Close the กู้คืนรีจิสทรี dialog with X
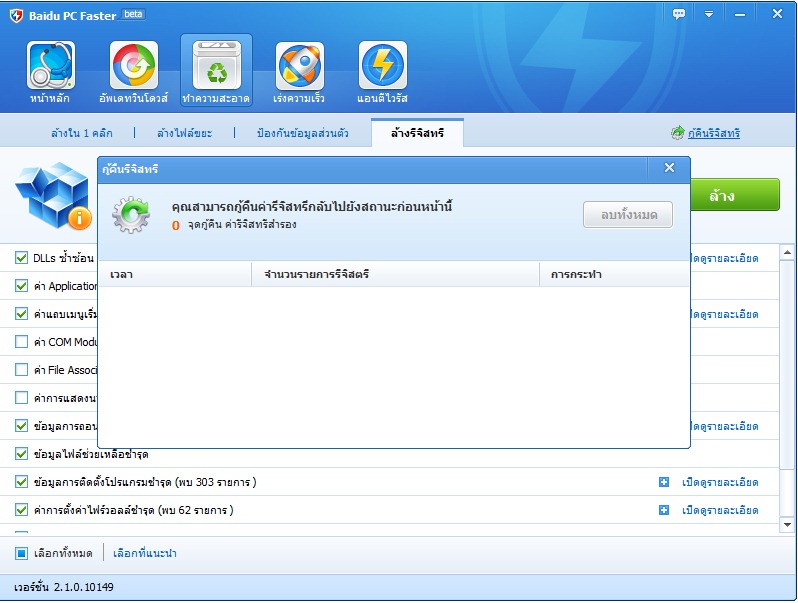This screenshot has width=798, height=603. tap(669, 168)
